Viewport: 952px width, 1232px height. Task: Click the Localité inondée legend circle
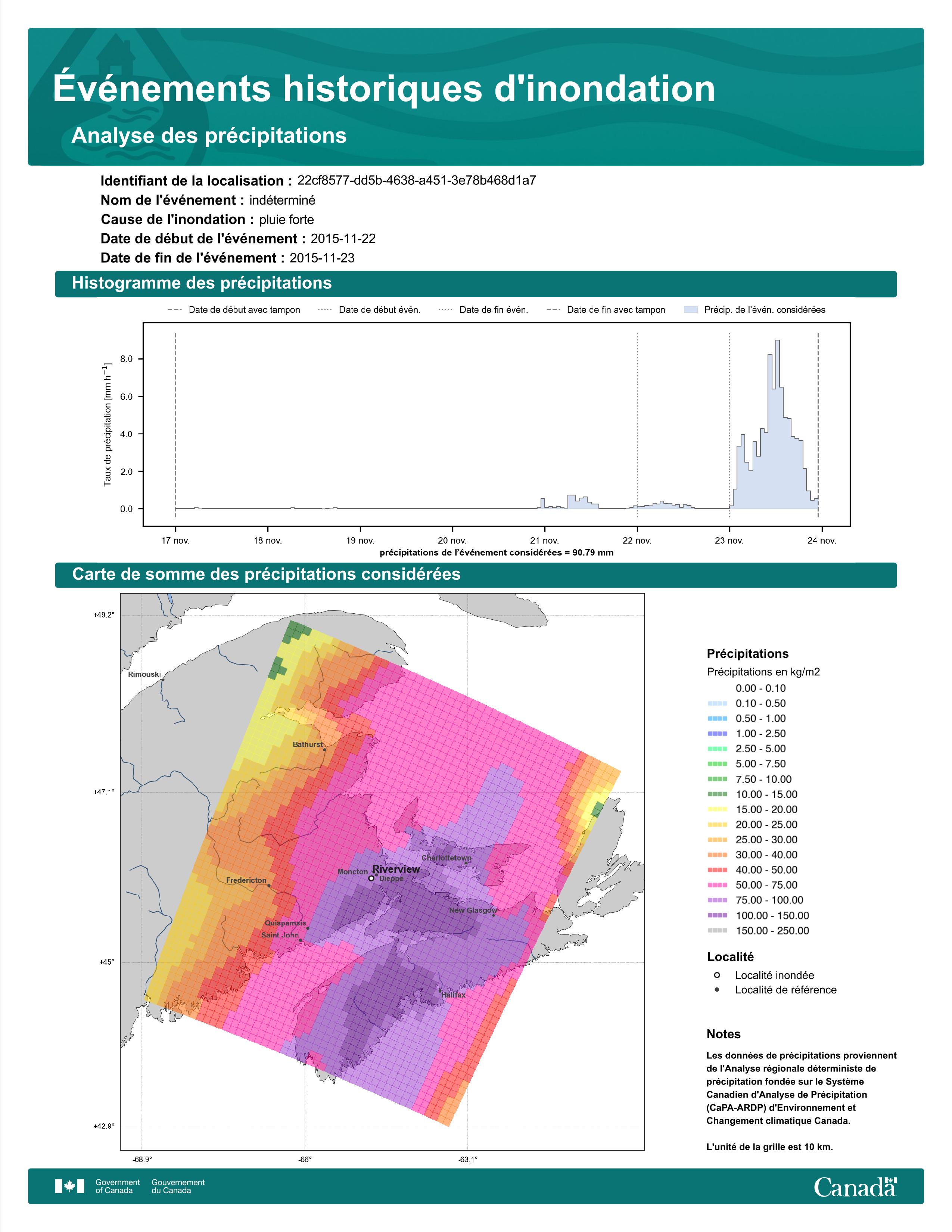point(717,975)
